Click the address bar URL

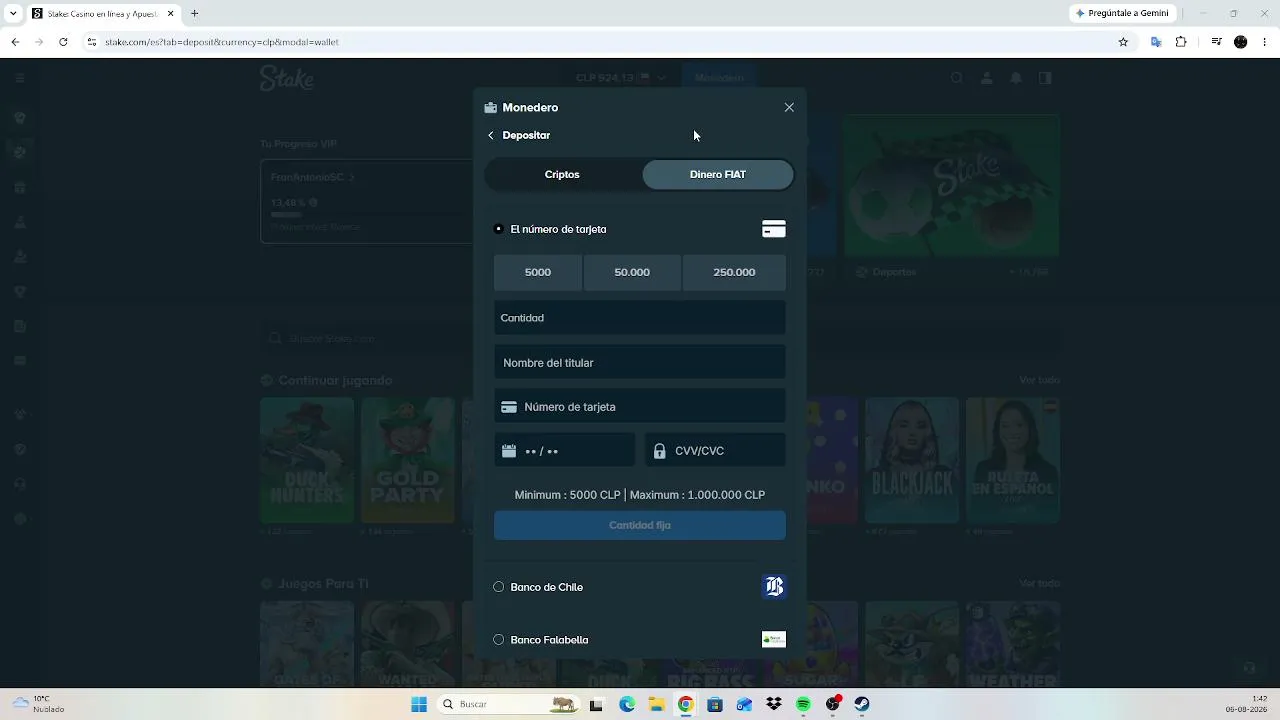coord(222,42)
